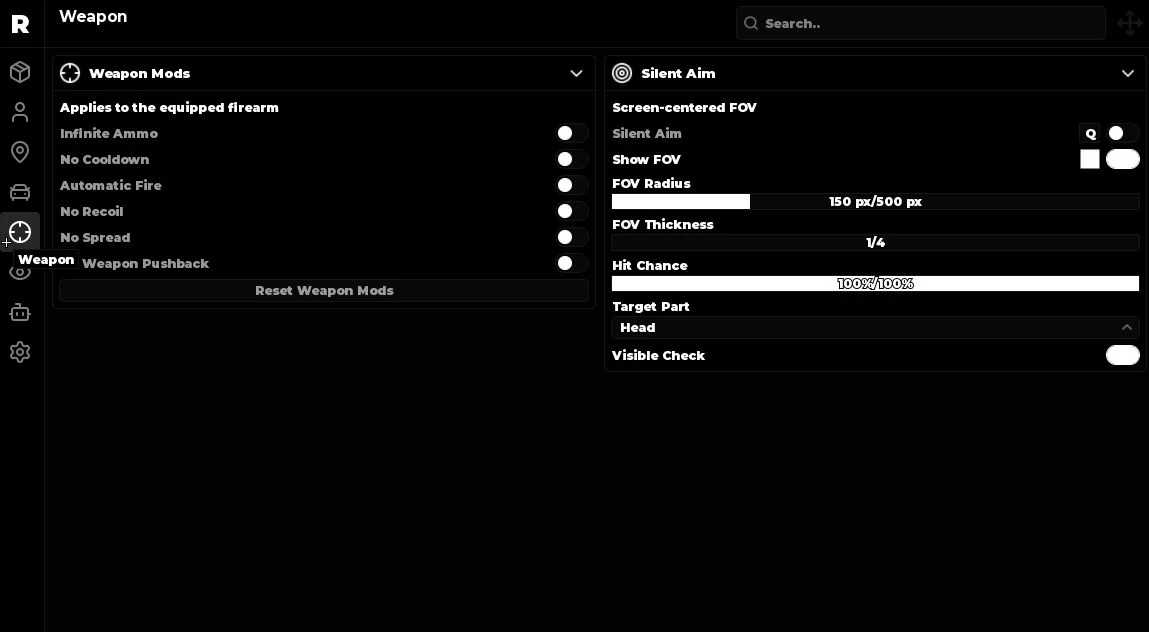Open the settings gear sidebar icon
The width and height of the screenshot is (1149, 632).
(20, 352)
